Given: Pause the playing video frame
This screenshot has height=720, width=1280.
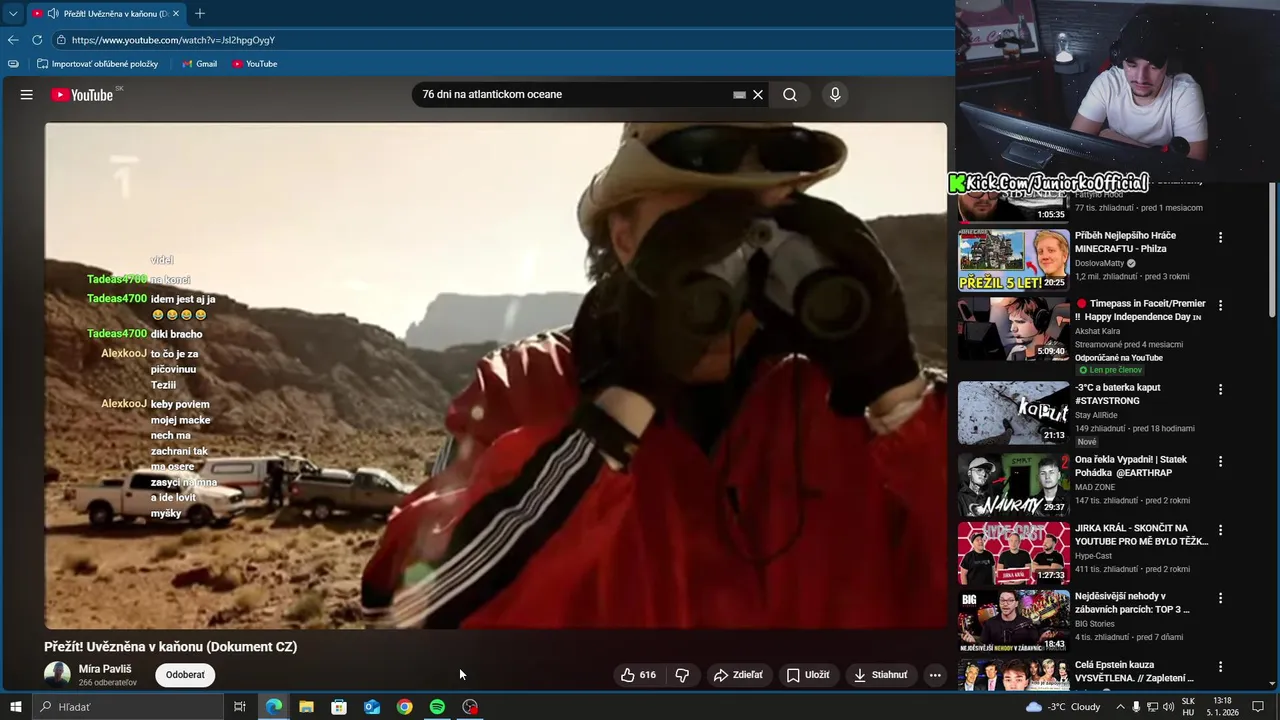Looking at the screenshot, I should pos(495,375).
